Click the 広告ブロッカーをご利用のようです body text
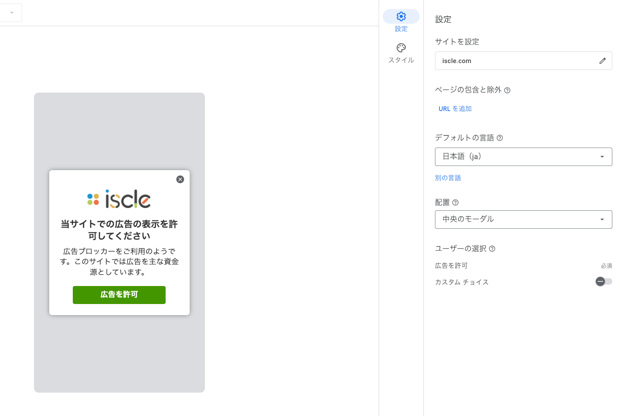 (x=119, y=261)
